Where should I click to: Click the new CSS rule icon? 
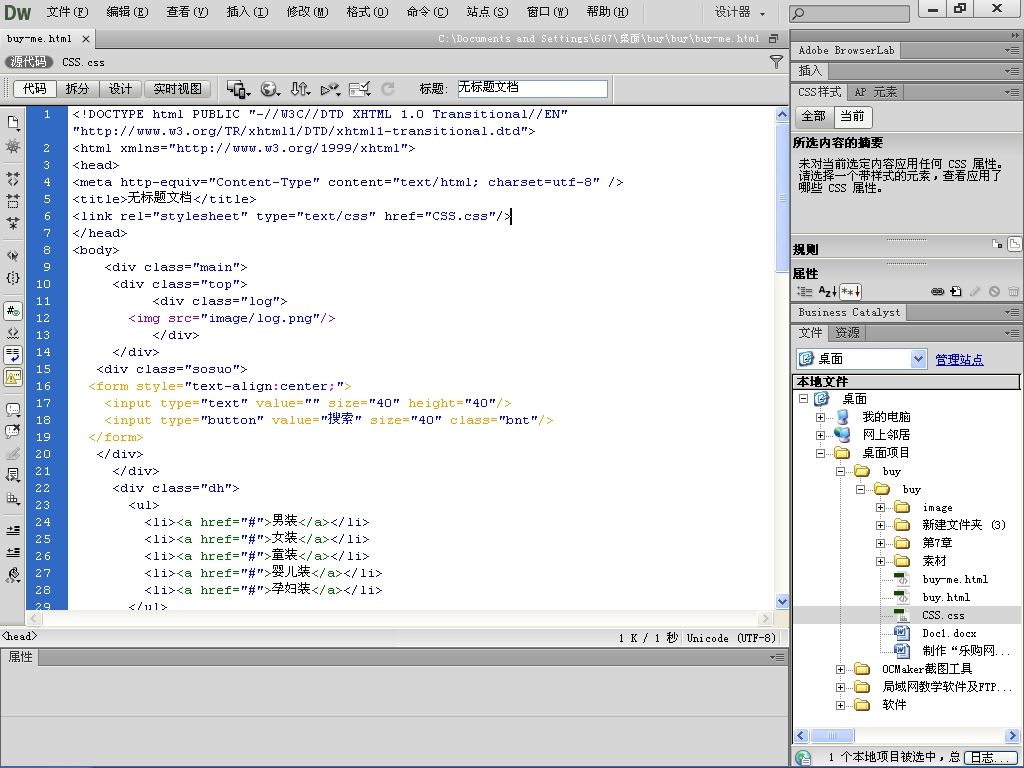click(956, 292)
